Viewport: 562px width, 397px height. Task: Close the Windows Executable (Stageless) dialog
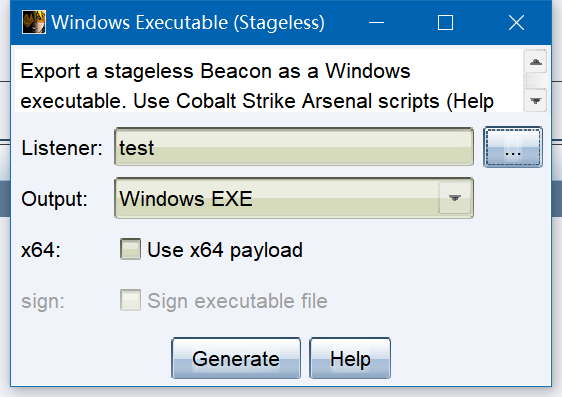tap(516, 23)
